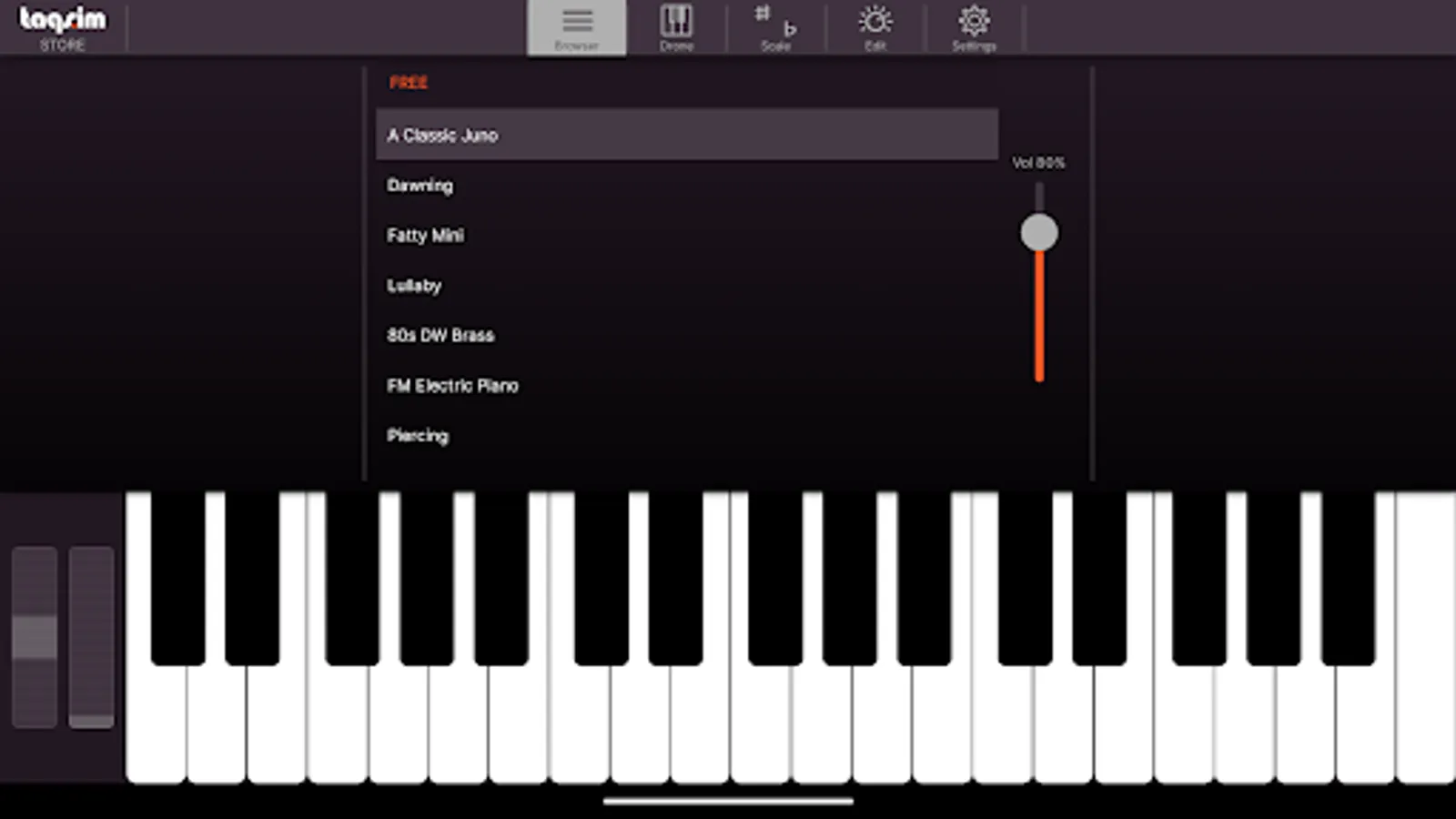Select the 80s DW Brass preset

pyautogui.click(x=687, y=335)
